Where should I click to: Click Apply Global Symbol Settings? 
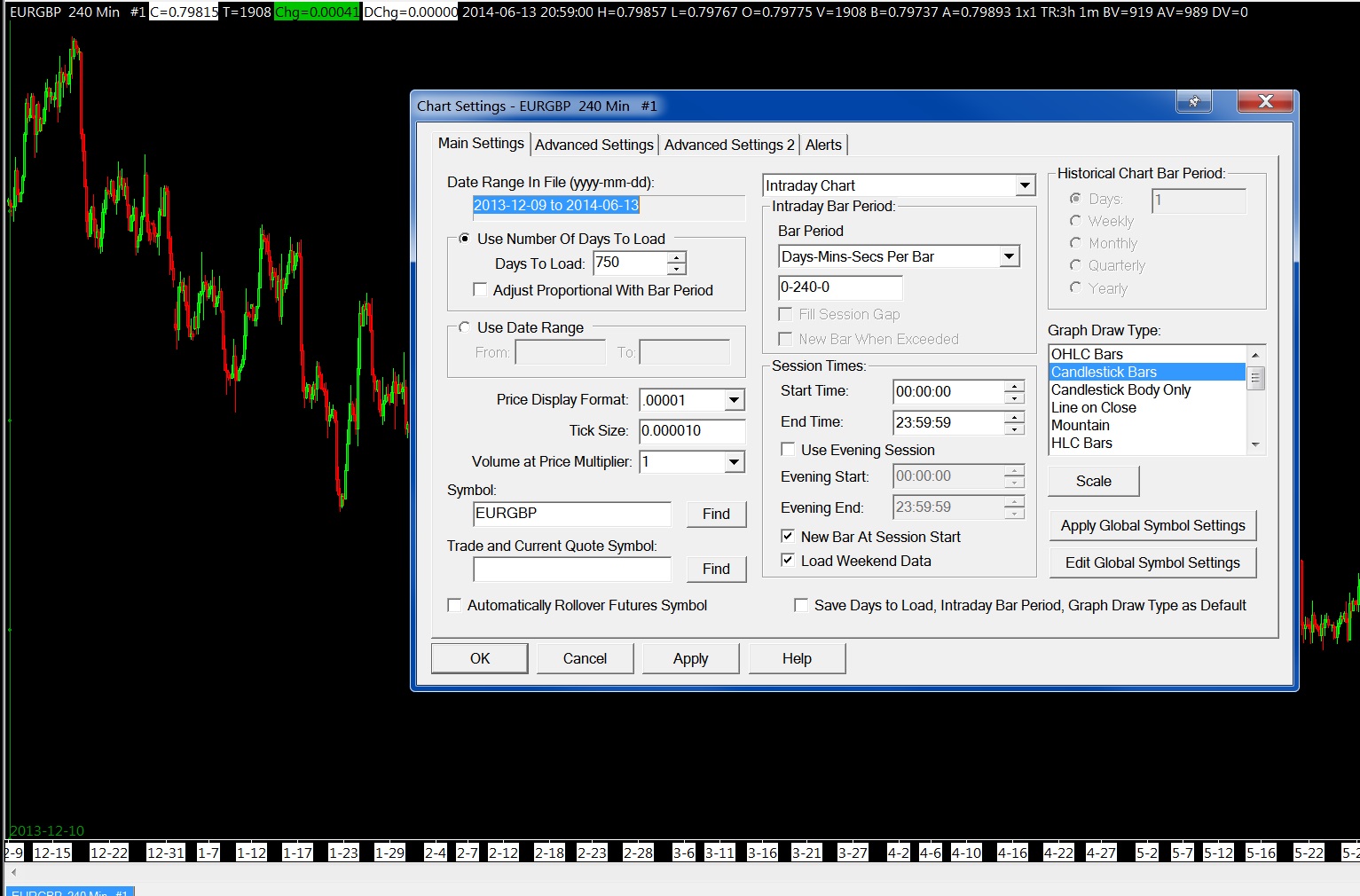tap(1152, 525)
